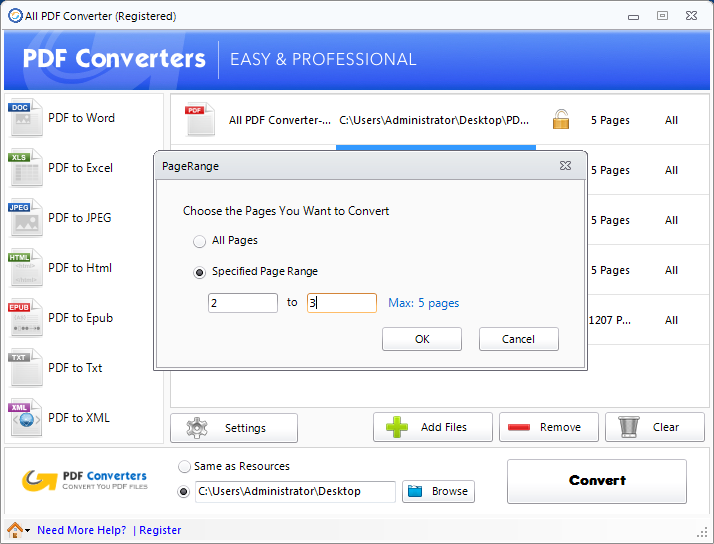Click the EPUB icon for PDF to Epub
This screenshot has width=714, height=544.
click(25, 318)
